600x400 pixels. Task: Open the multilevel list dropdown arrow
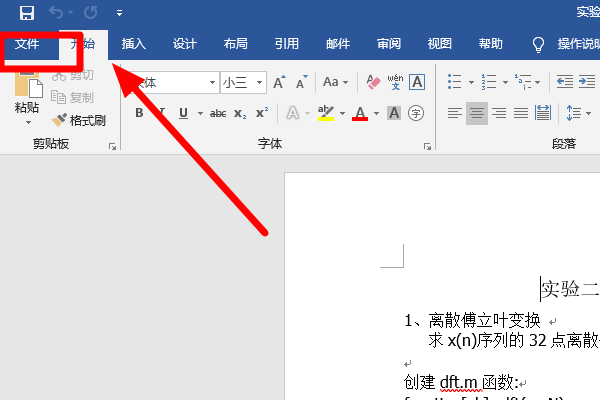tap(538, 82)
